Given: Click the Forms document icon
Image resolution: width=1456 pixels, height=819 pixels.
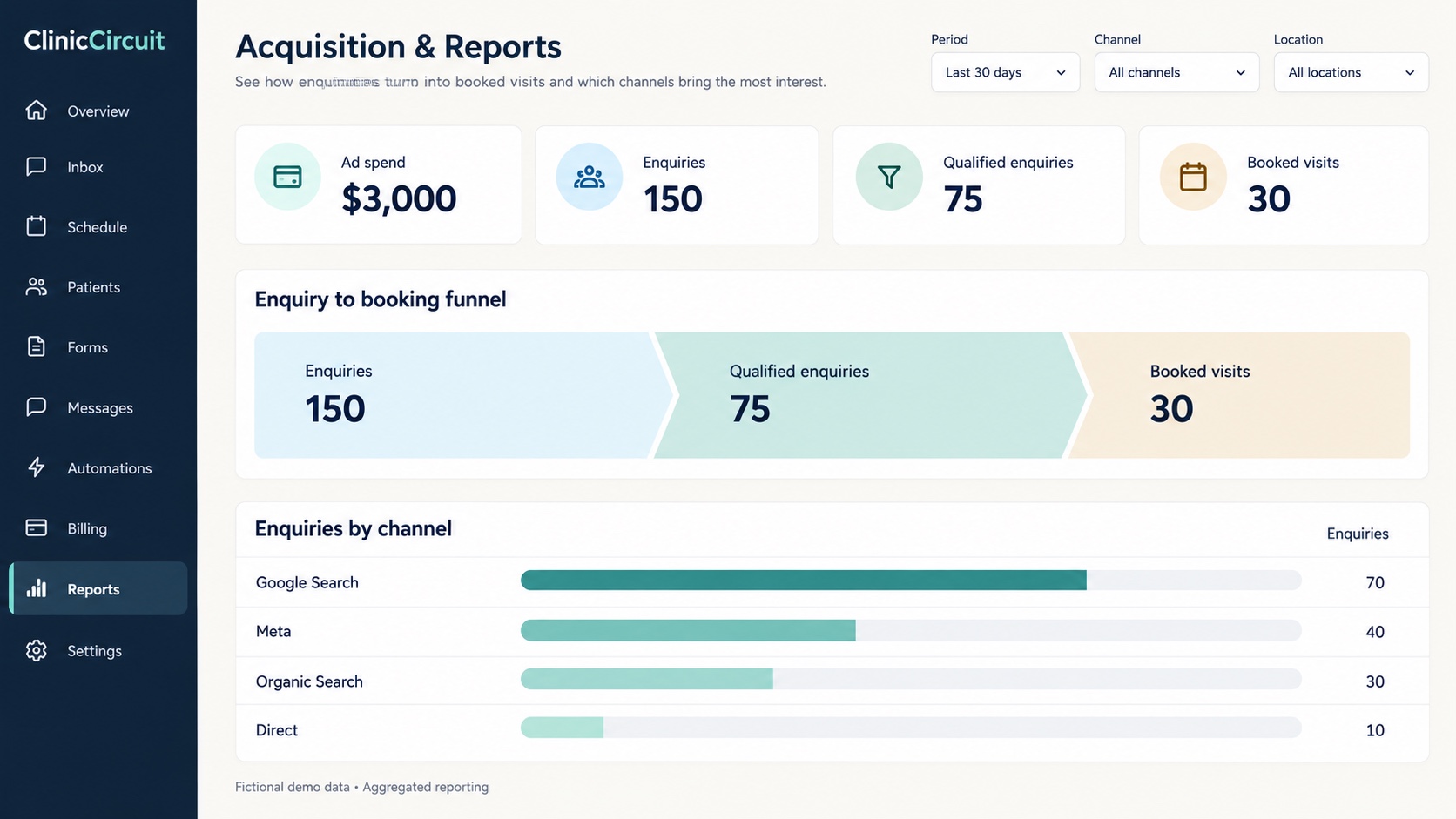Looking at the screenshot, I should click(36, 346).
